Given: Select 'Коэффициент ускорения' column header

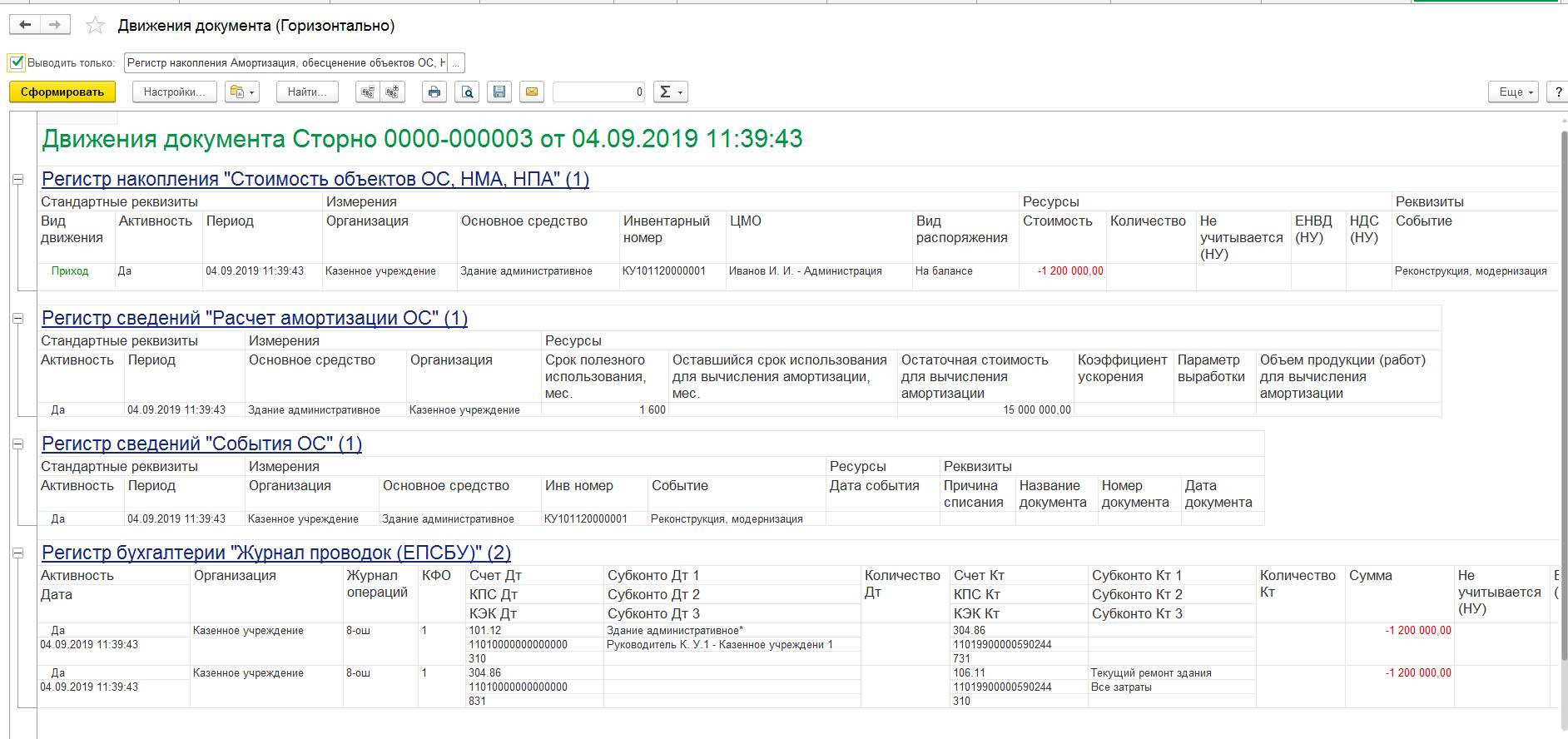Looking at the screenshot, I should coord(1122,369).
